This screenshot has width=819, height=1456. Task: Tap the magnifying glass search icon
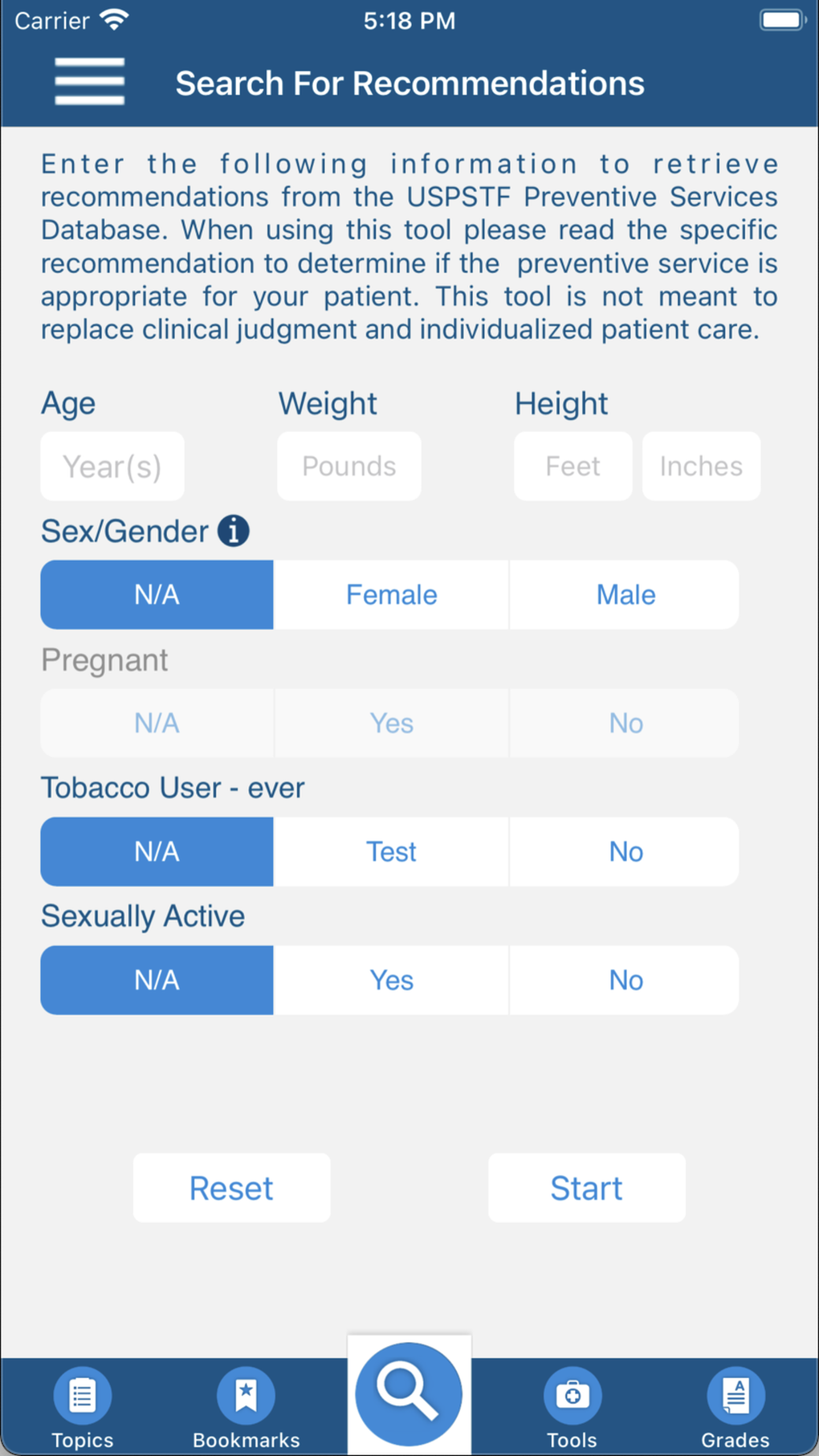click(x=409, y=1393)
